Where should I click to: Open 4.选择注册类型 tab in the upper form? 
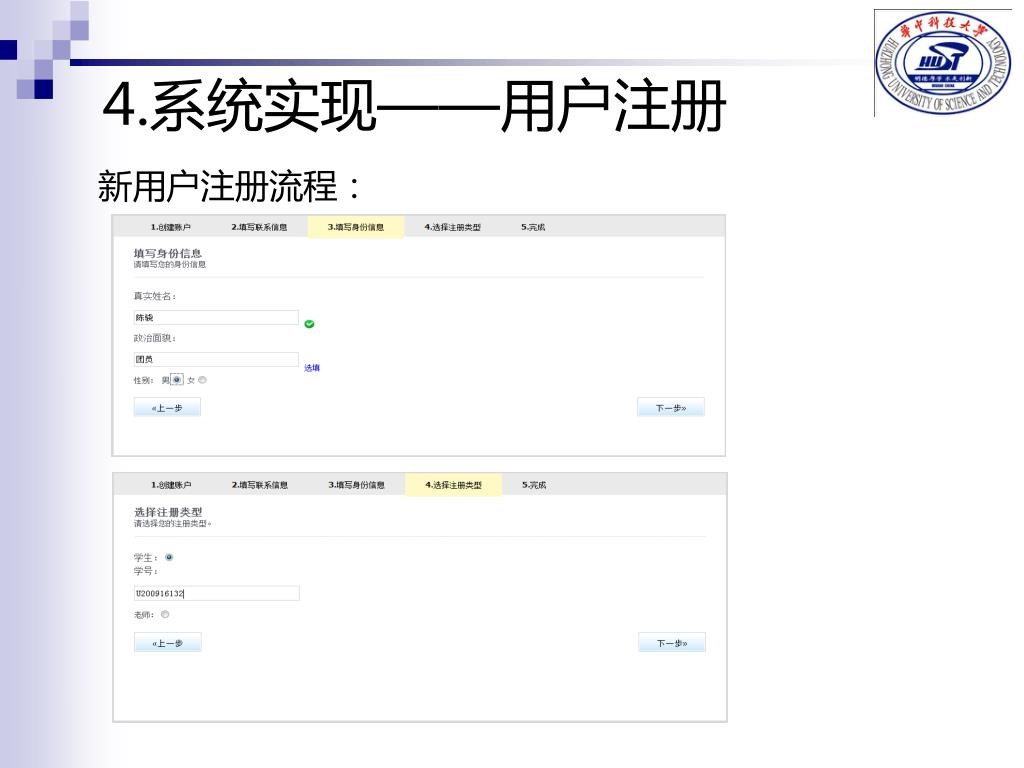tap(452, 227)
